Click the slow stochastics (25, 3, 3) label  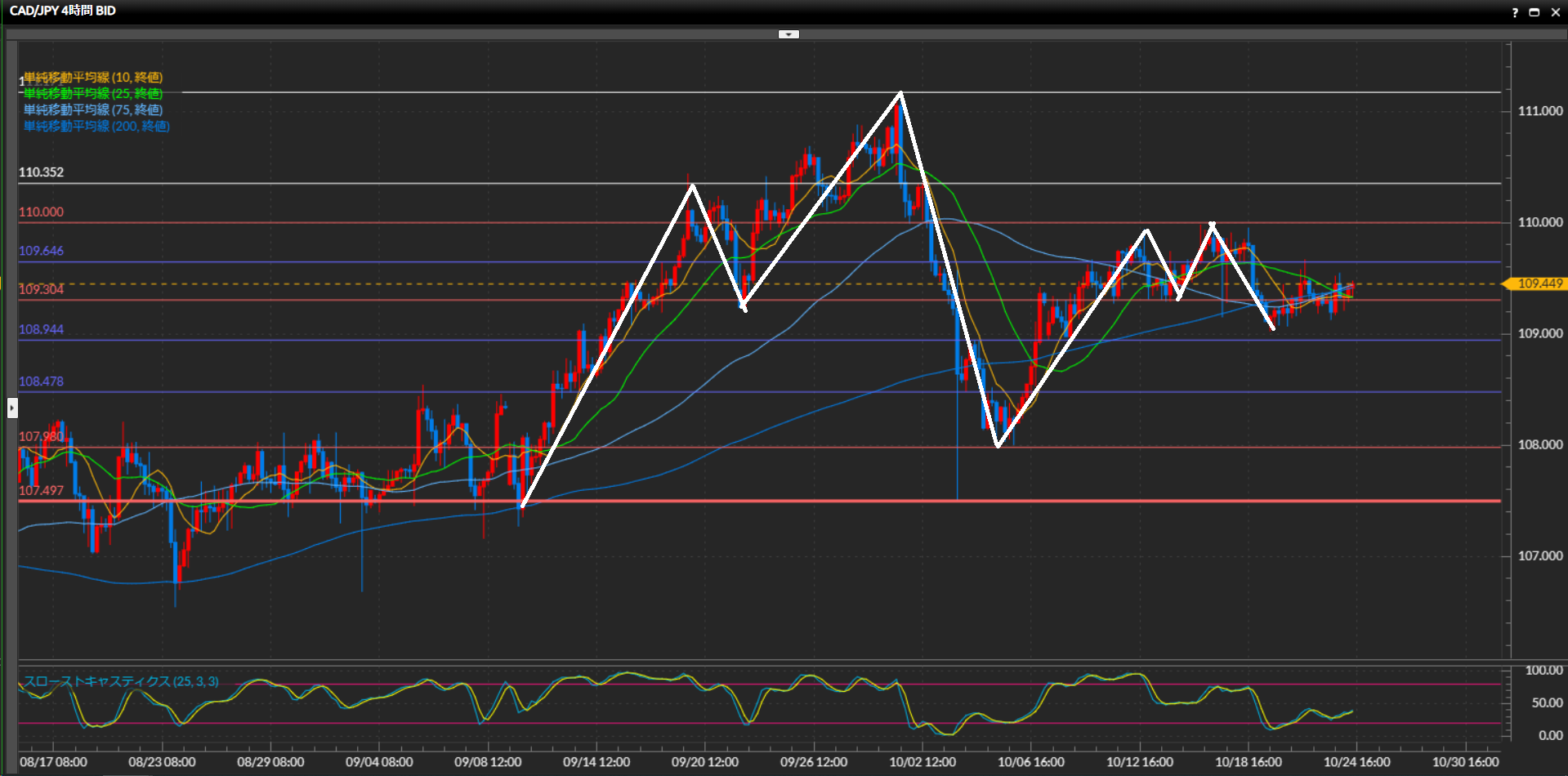pyautogui.click(x=121, y=681)
